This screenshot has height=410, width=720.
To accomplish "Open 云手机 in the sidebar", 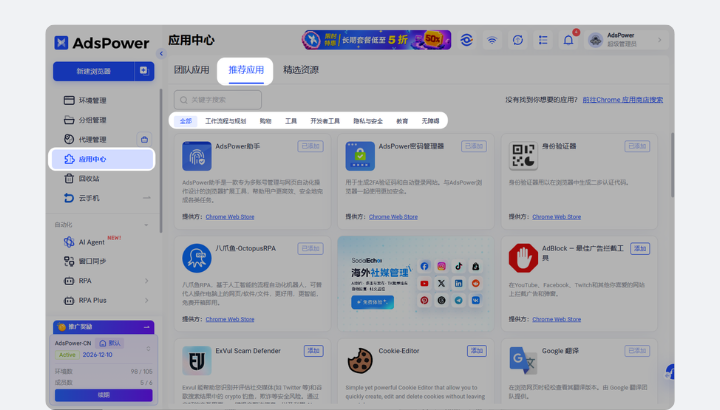I will pyautogui.click(x=89, y=198).
